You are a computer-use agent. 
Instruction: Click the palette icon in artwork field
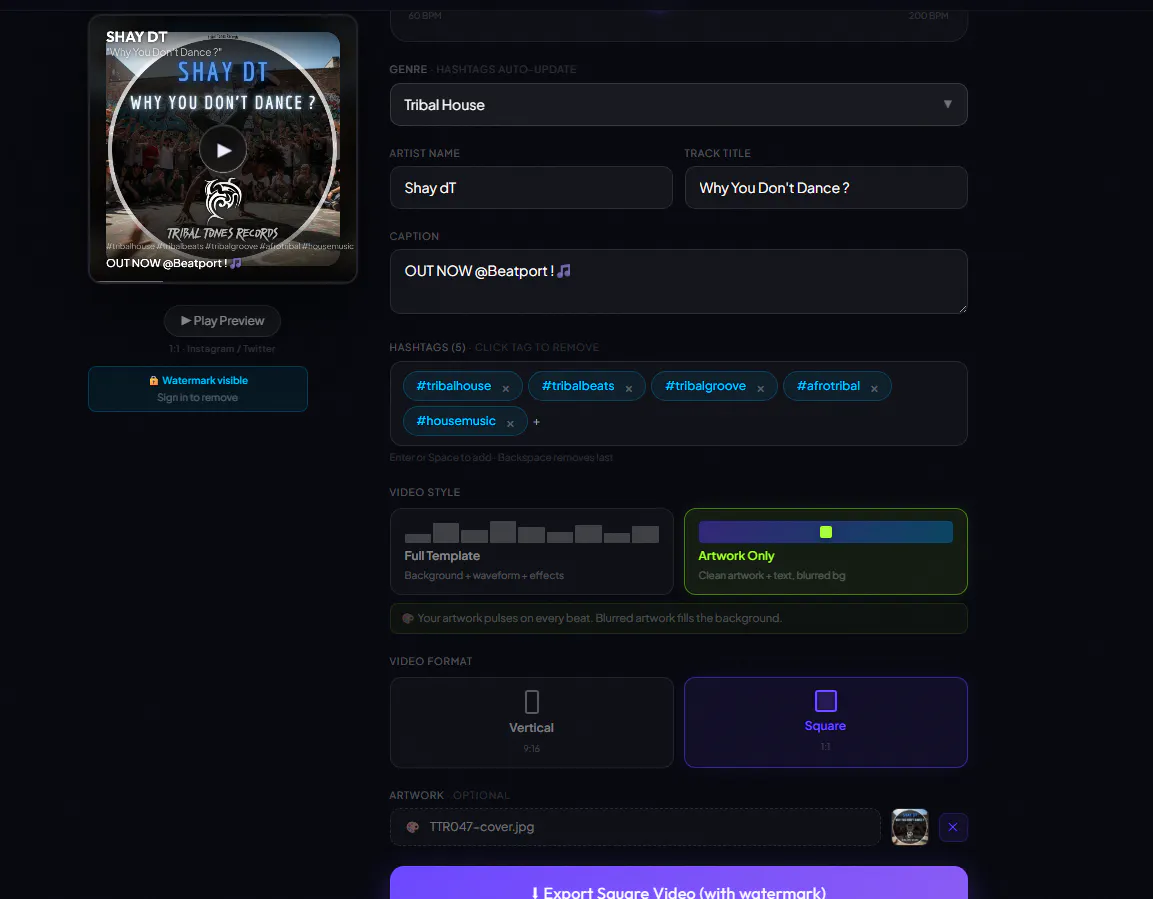tap(413, 827)
